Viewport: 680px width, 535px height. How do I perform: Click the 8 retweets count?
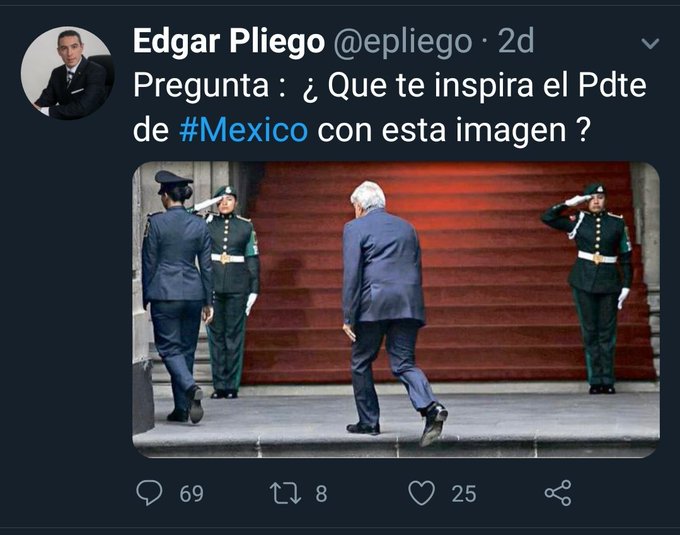[x=321, y=494]
